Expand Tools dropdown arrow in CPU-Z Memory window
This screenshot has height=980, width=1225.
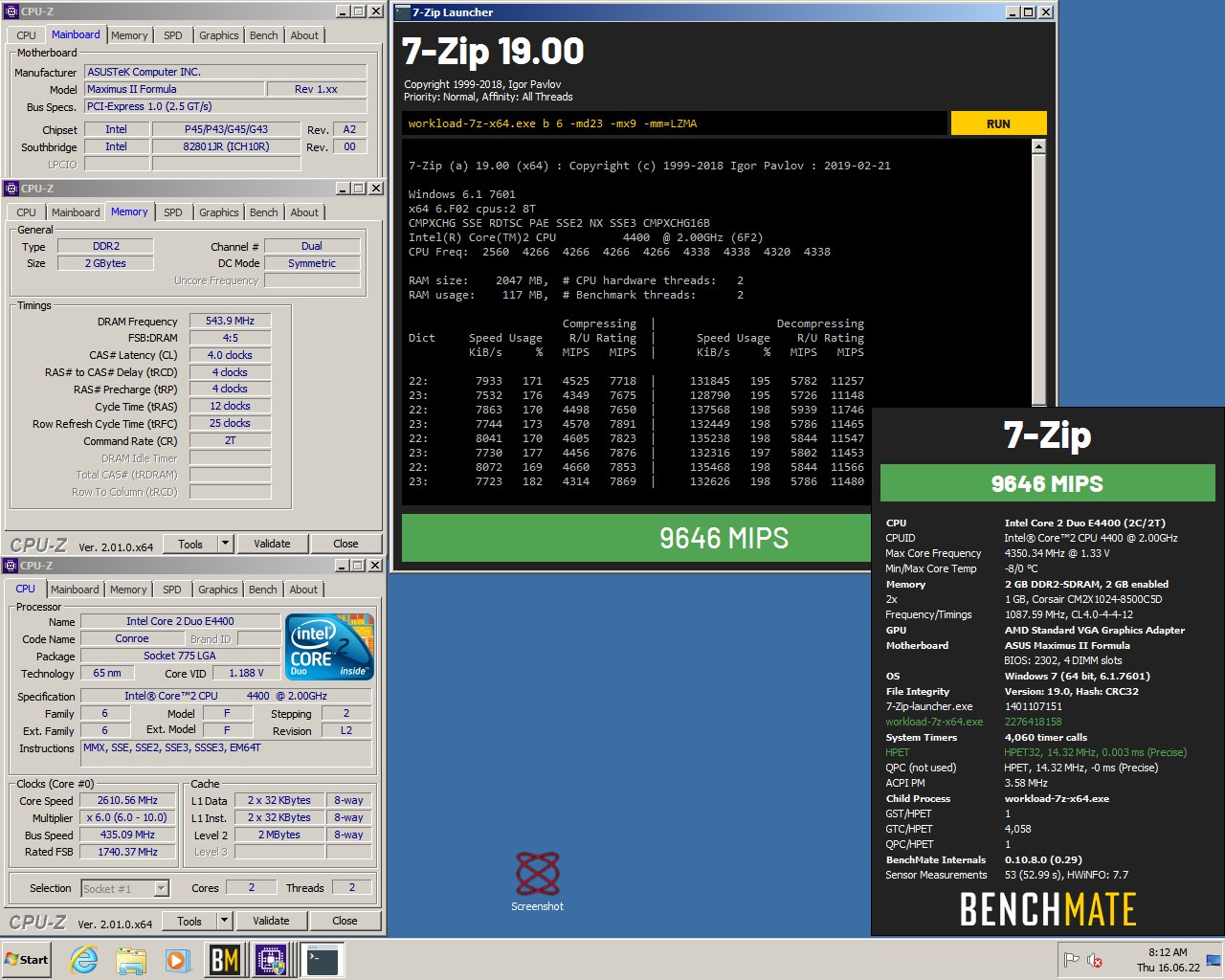225,544
